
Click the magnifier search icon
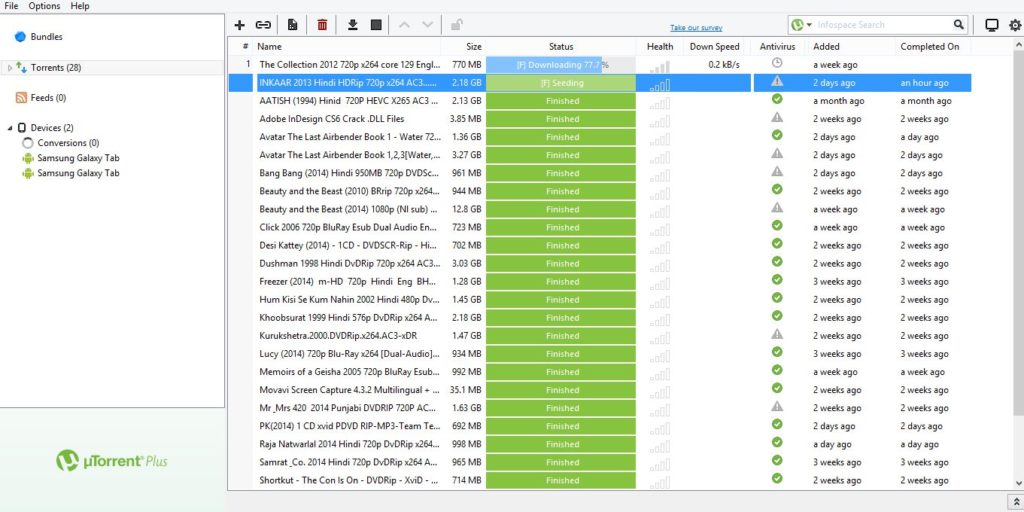point(958,25)
